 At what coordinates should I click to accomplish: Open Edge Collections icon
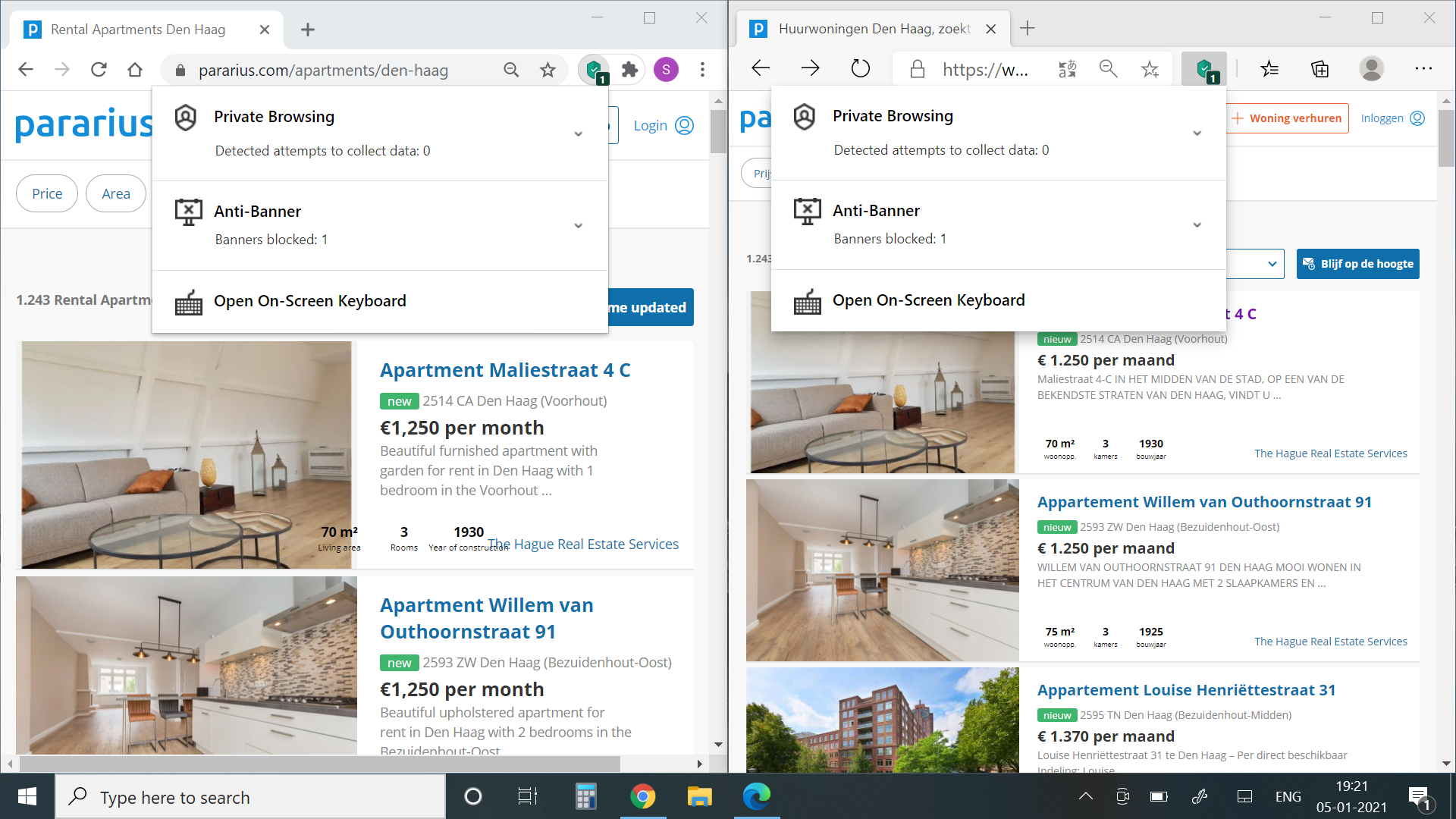click(1319, 69)
